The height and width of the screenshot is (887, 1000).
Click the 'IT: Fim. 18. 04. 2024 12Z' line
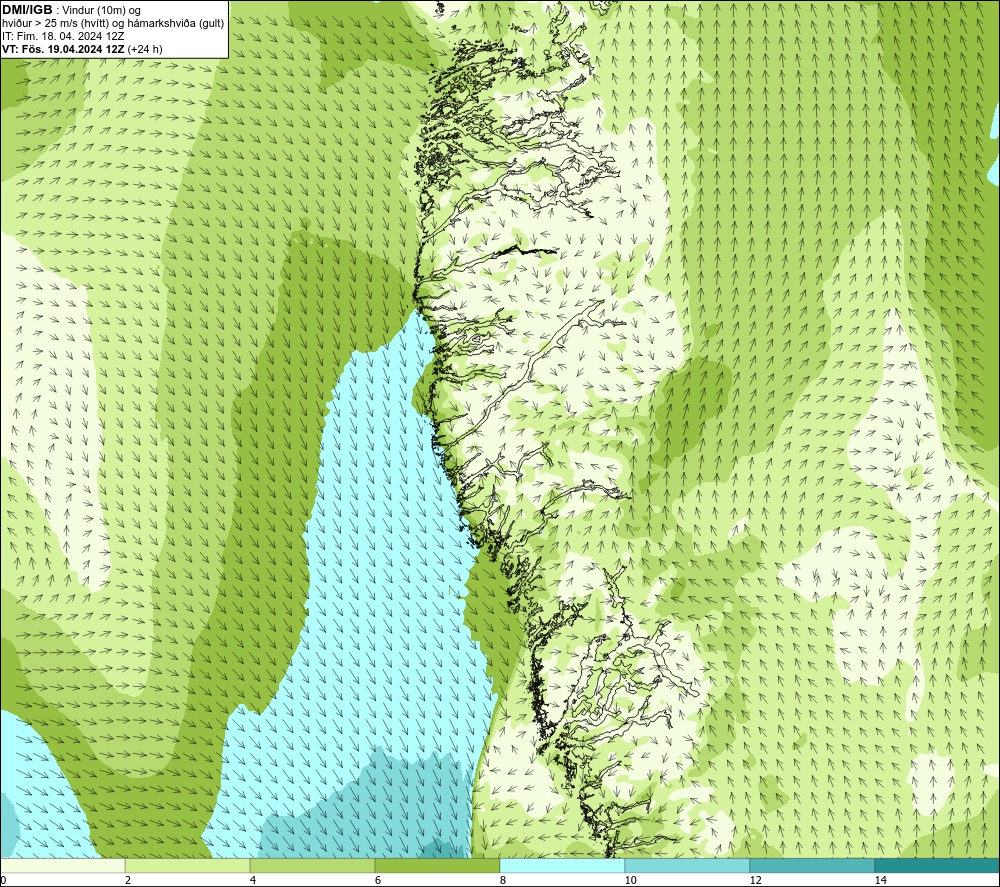[63, 36]
